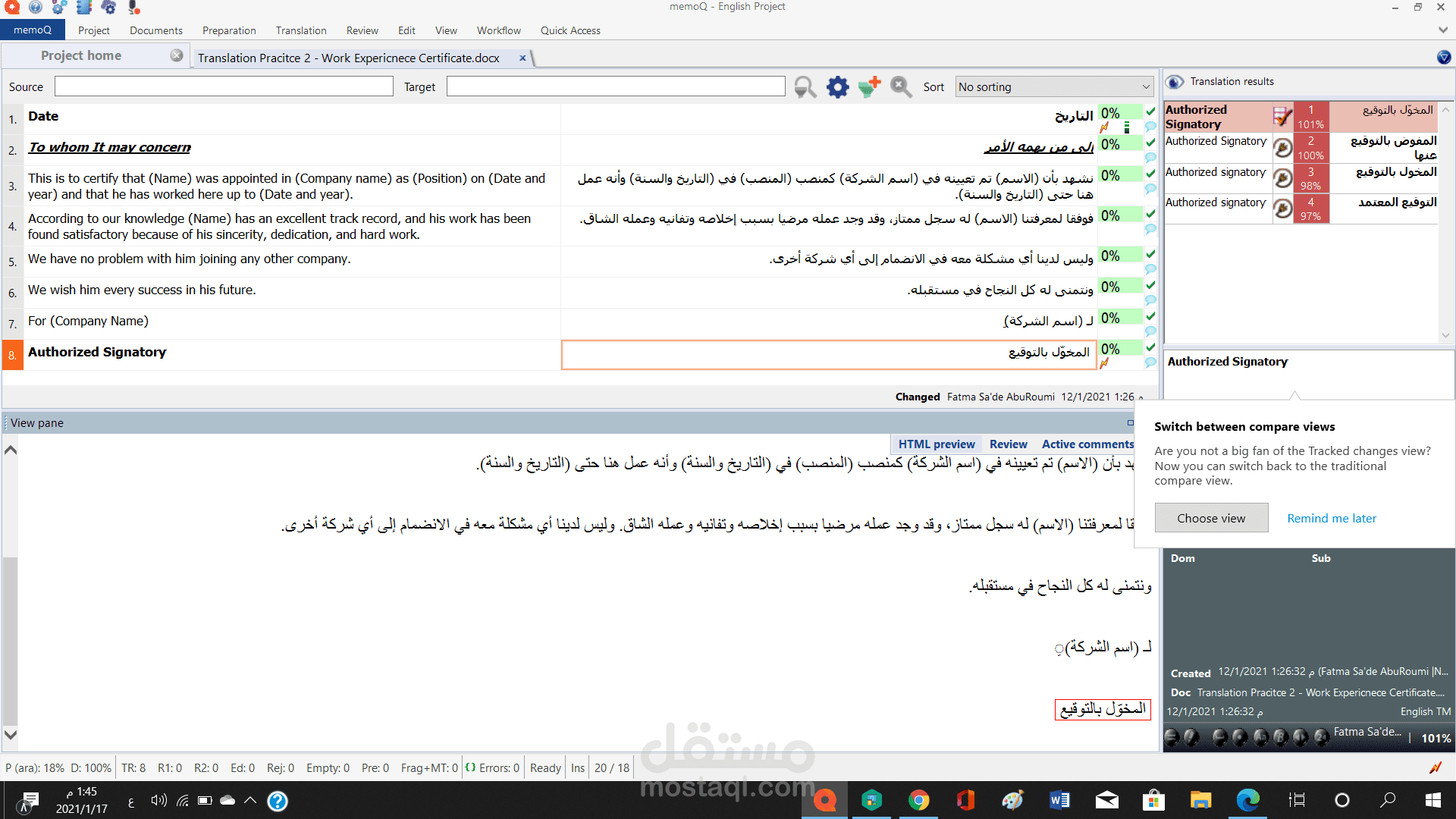Image resolution: width=1456 pixels, height=819 pixels.
Task: Switch to the Project home tab
Action: 81,55
